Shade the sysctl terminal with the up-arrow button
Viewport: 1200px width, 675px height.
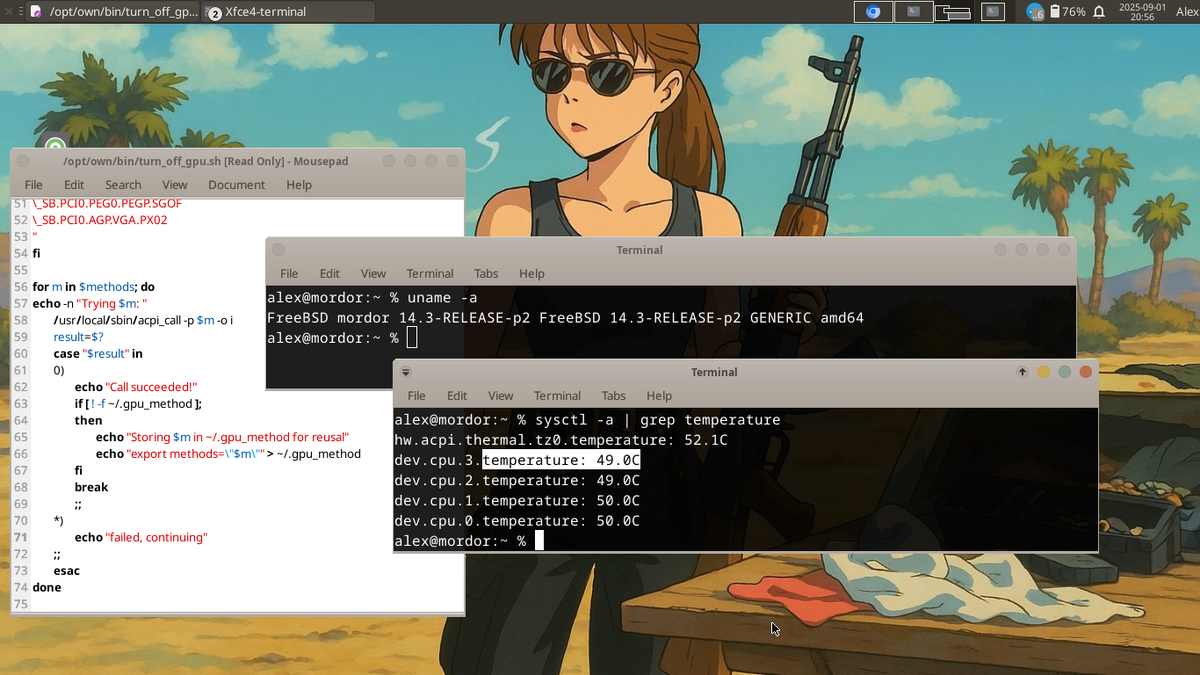click(1022, 372)
